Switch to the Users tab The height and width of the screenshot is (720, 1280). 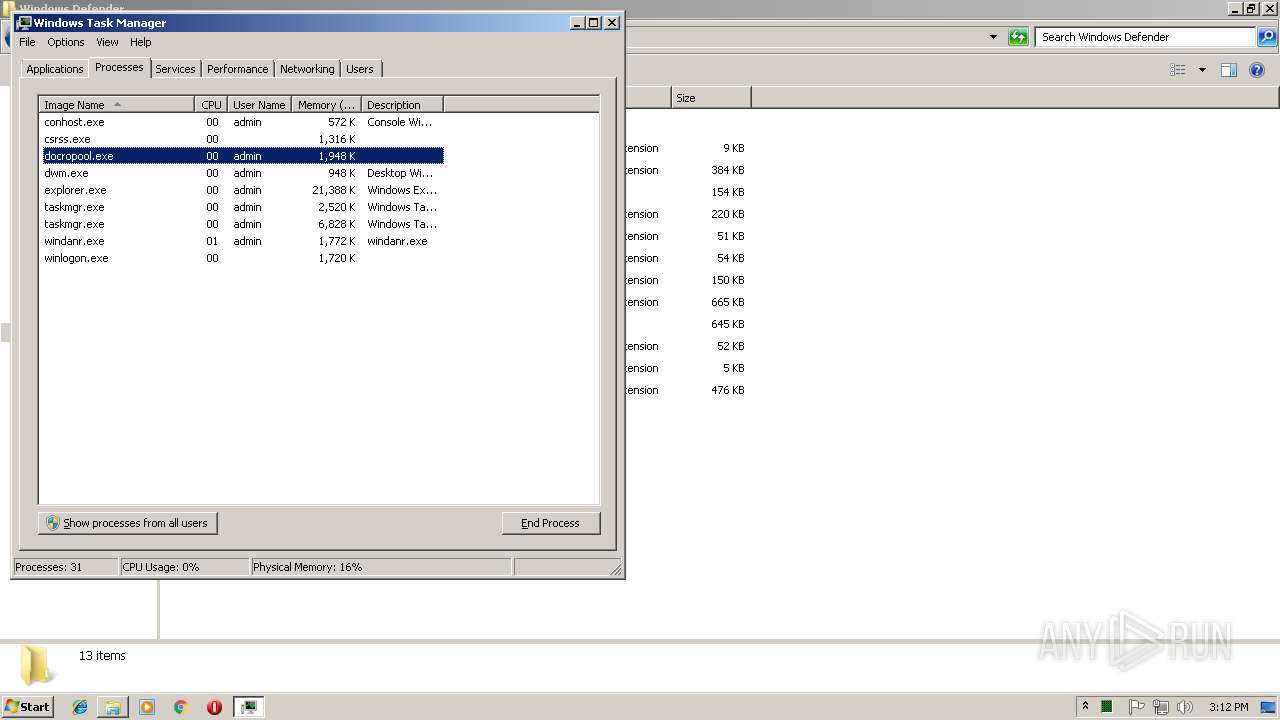360,69
